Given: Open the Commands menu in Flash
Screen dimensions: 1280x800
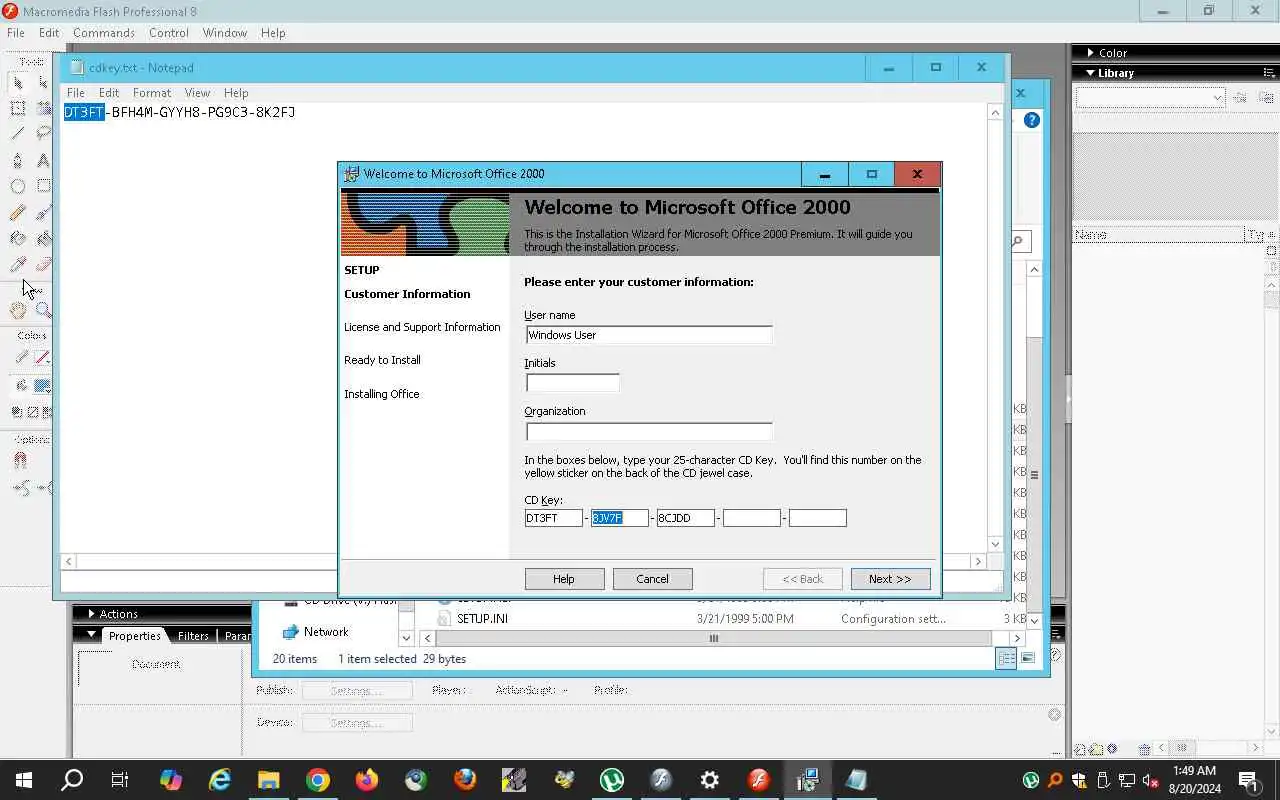Looking at the screenshot, I should click(x=103, y=33).
